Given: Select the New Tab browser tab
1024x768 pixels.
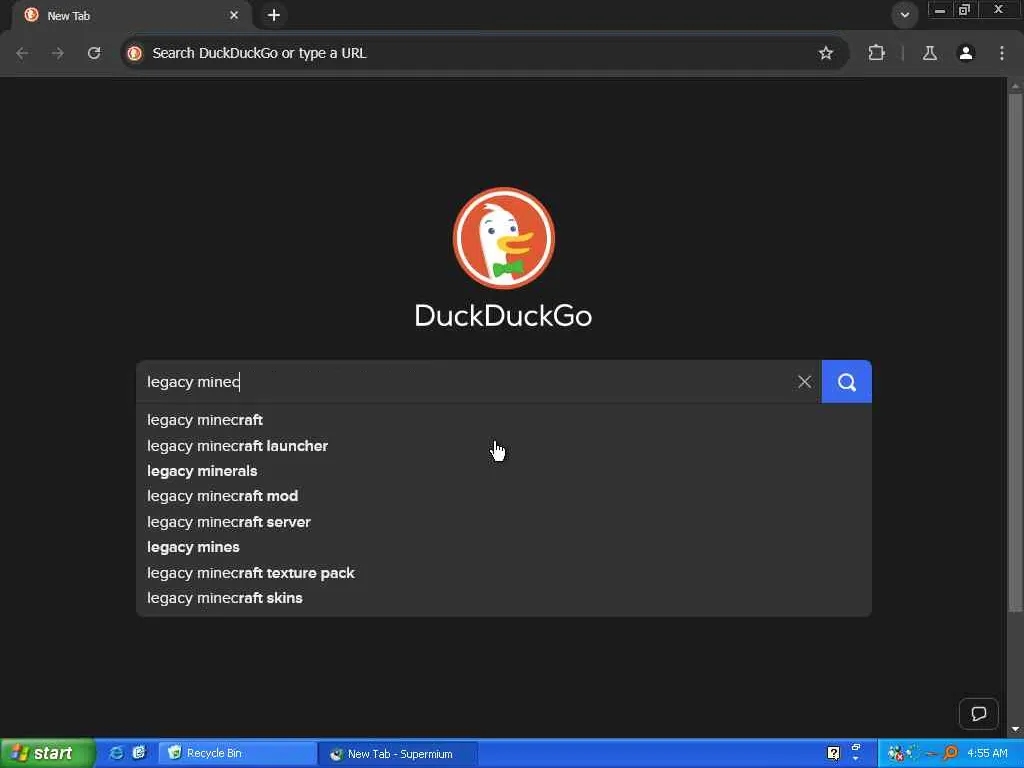Looking at the screenshot, I should [131, 15].
